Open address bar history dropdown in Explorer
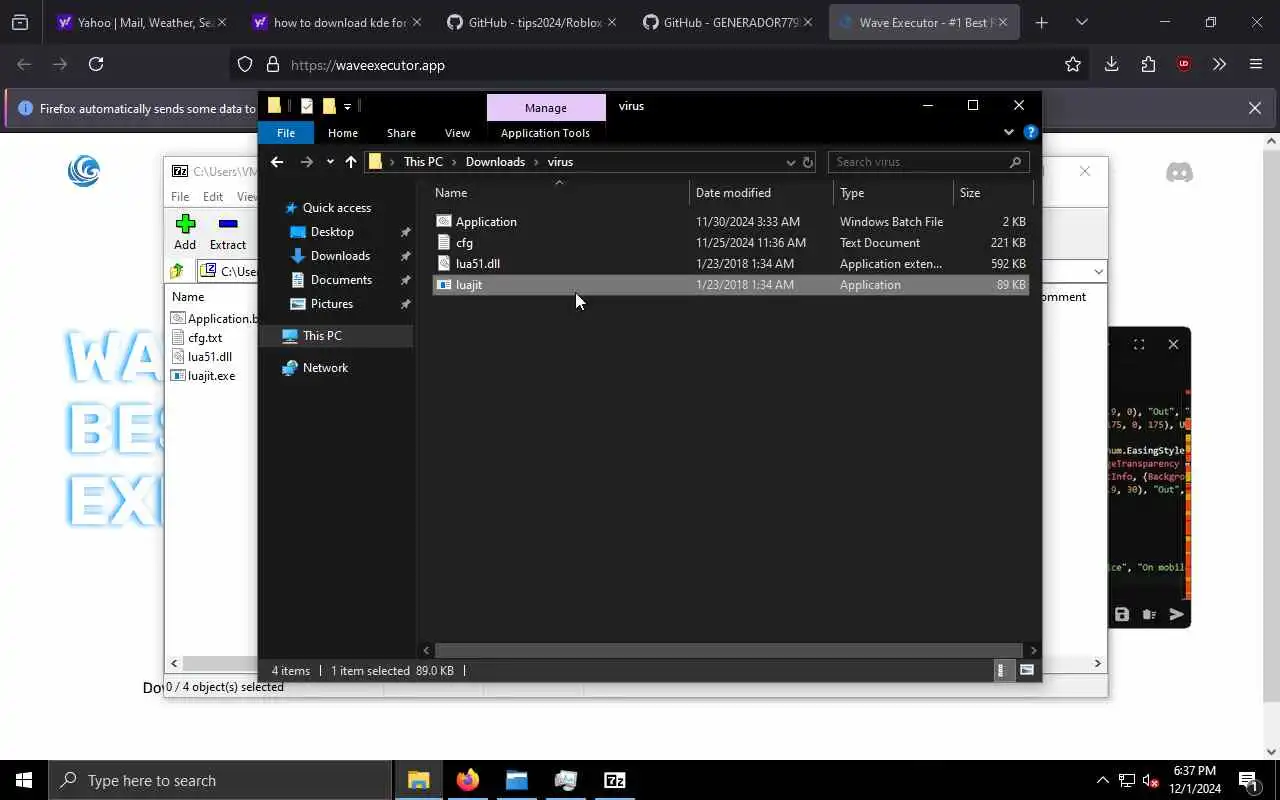 (790, 162)
